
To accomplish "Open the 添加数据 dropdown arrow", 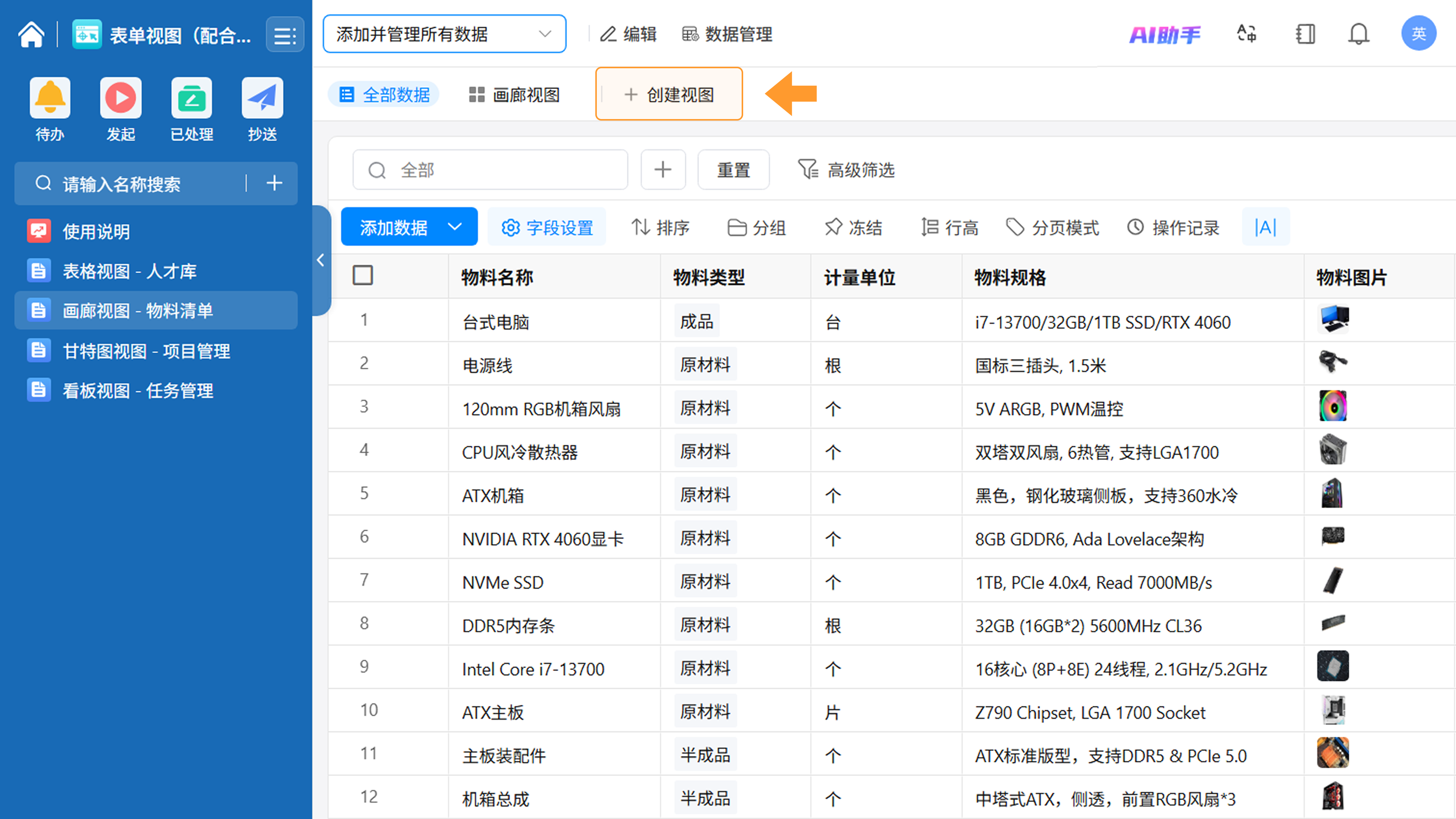I will tap(455, 227).
